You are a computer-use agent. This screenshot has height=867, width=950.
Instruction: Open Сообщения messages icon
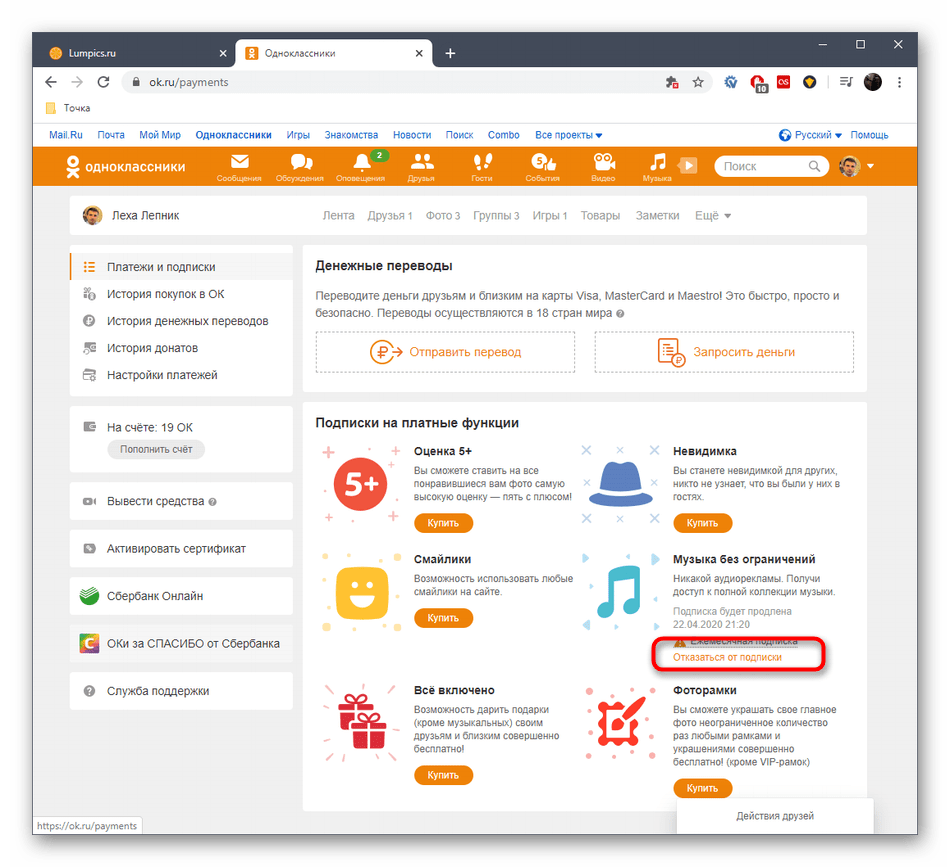coord(239,166)
